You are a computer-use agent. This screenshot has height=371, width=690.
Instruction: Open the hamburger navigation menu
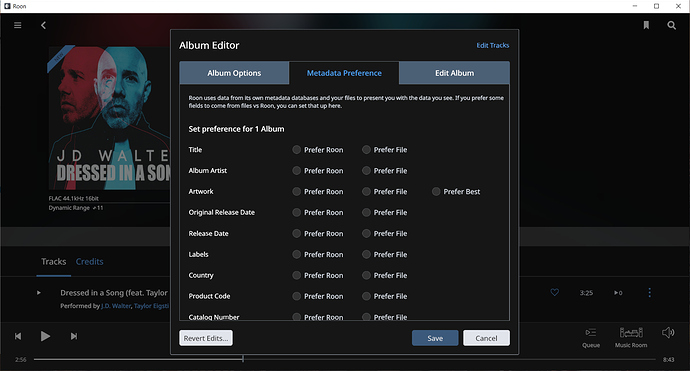point(18,26)
